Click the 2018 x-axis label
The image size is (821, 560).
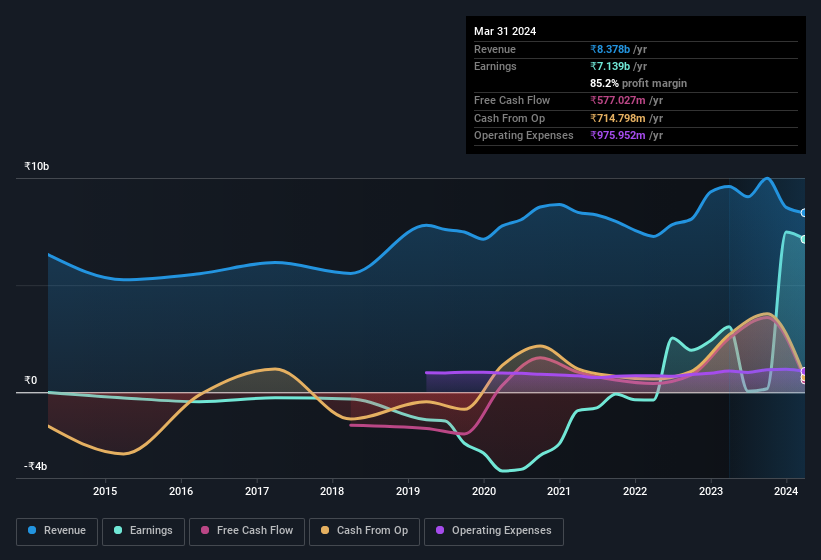pyautogui.click(x=332, y=491)
